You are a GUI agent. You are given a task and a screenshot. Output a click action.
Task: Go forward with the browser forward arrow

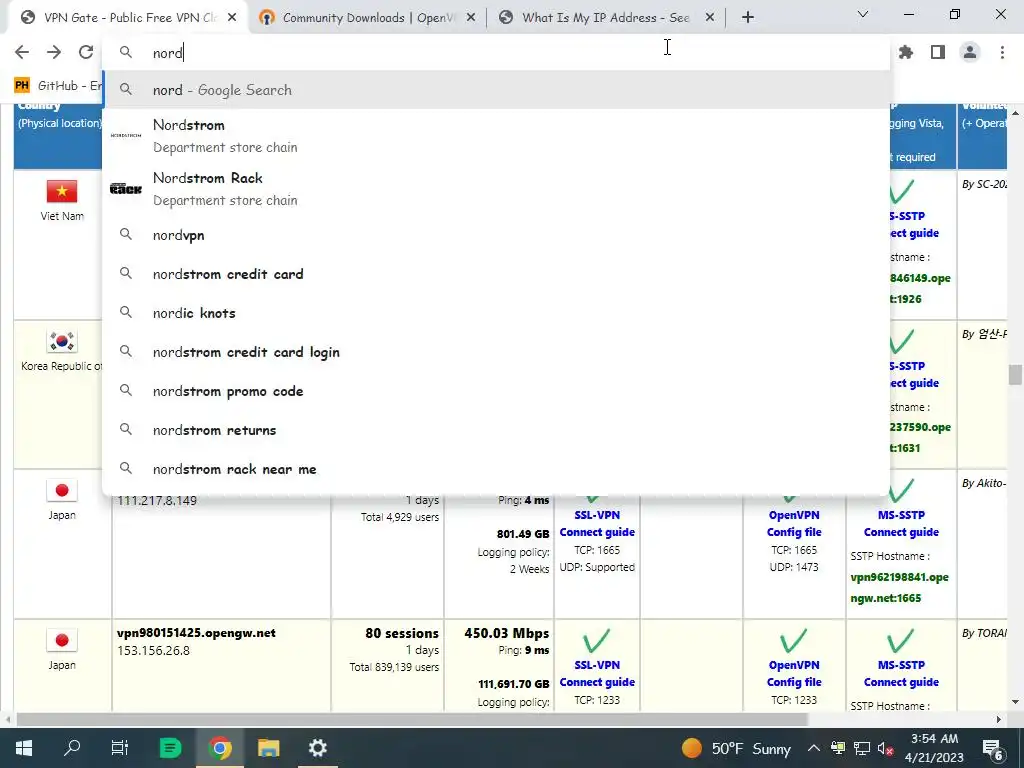click(54, 52)
